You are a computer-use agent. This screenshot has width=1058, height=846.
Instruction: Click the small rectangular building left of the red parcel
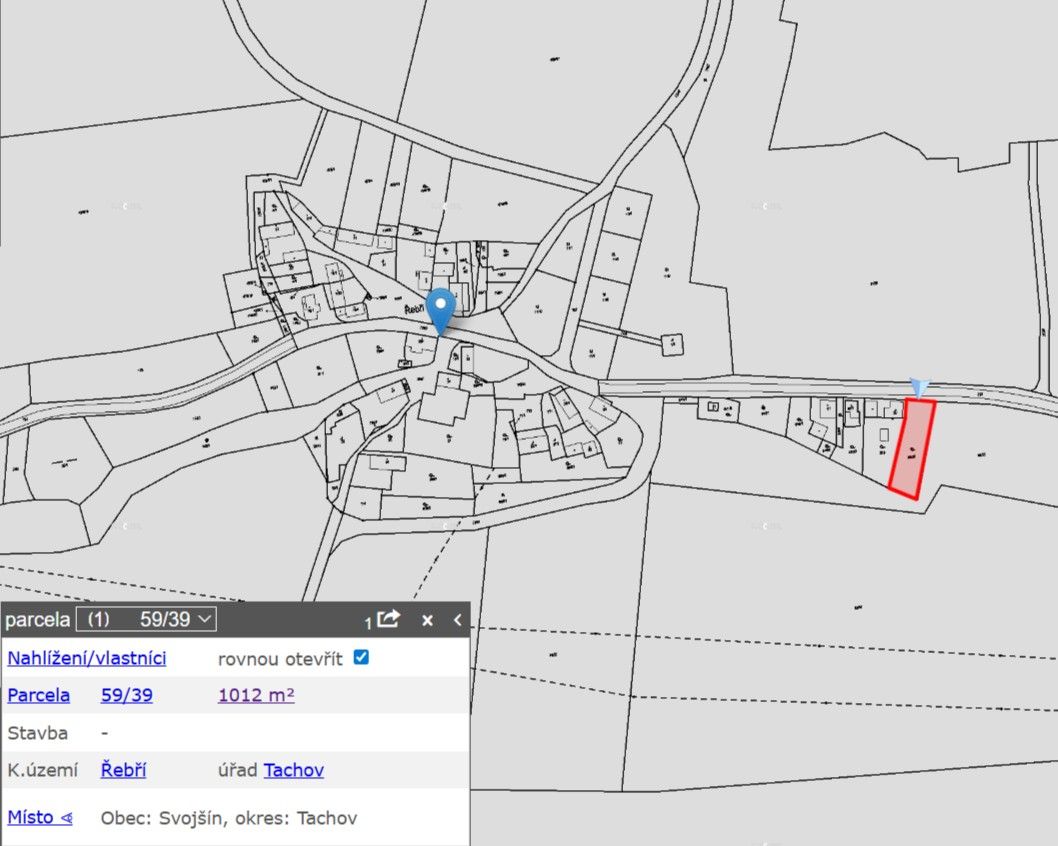883,437
